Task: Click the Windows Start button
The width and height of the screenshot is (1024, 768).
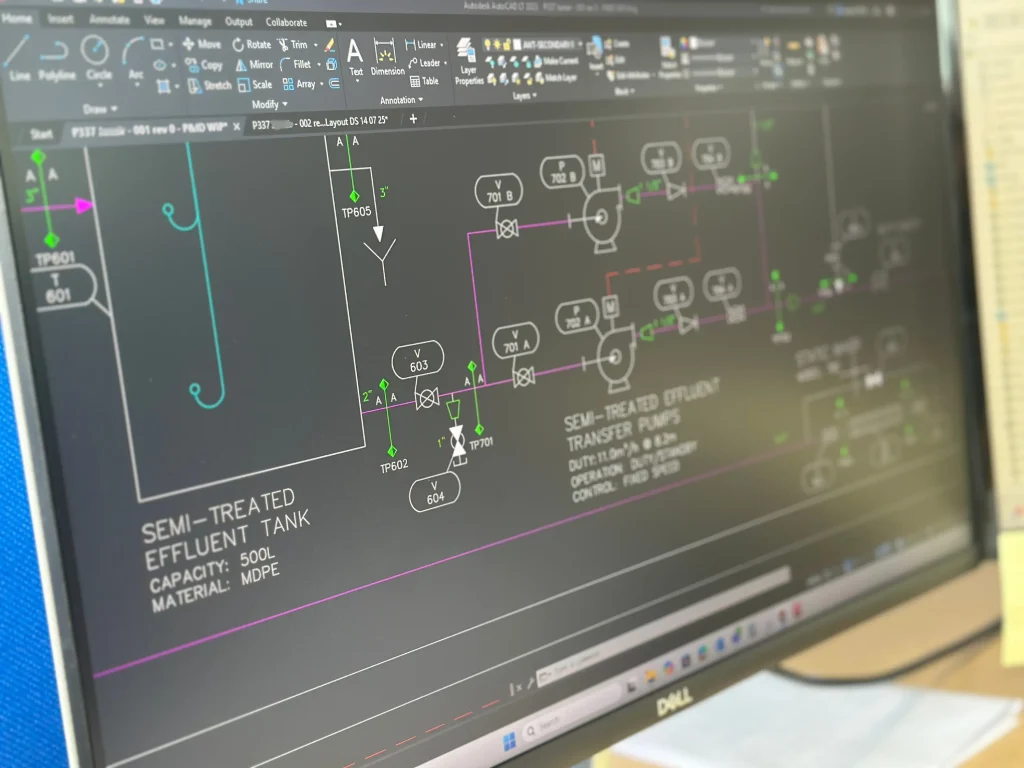Action: click(x=509, y=741)
